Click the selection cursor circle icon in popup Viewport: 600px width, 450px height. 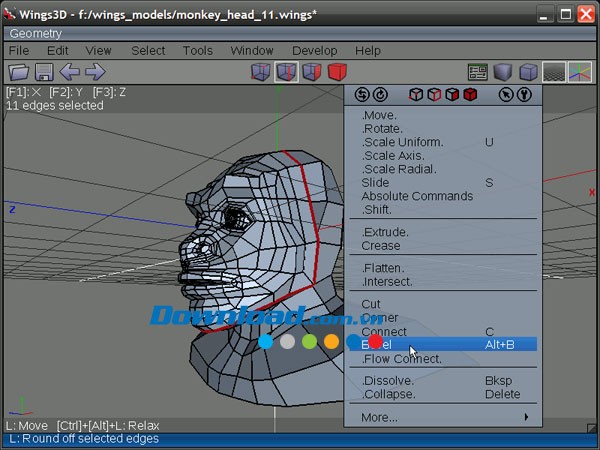coord(506,95)
